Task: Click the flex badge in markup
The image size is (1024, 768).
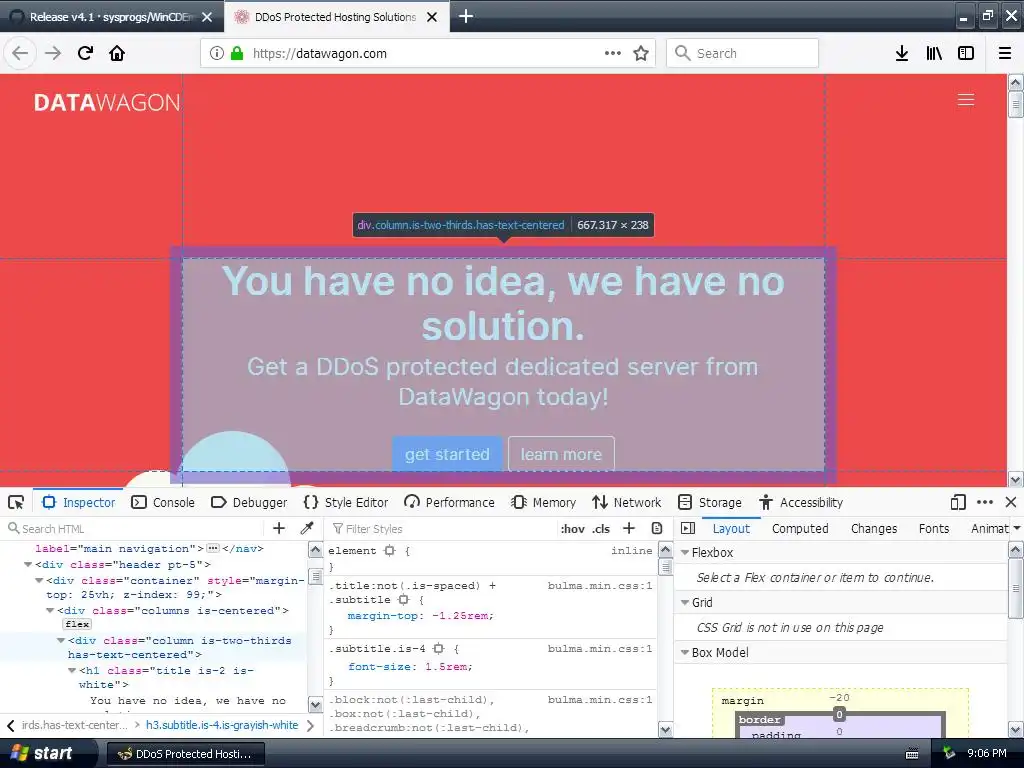Action: (77, 624)
